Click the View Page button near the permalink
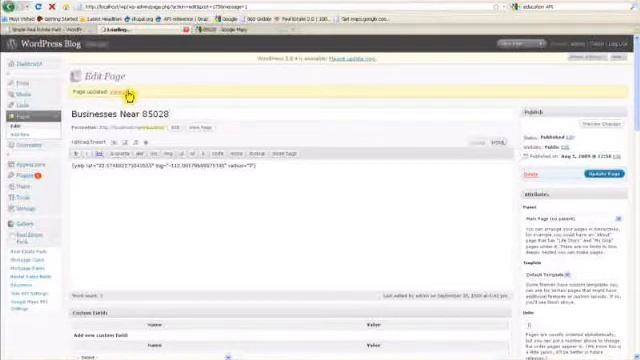The image size is (640, 360). [200, 128]
